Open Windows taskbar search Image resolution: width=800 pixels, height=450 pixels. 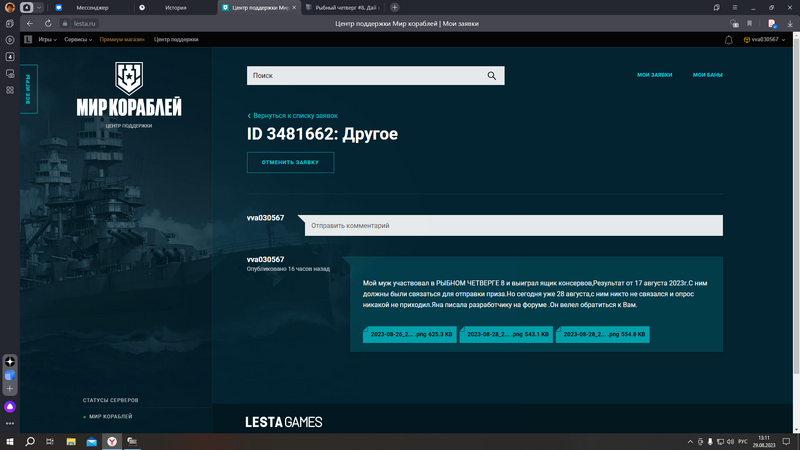[x=30, y=441]
